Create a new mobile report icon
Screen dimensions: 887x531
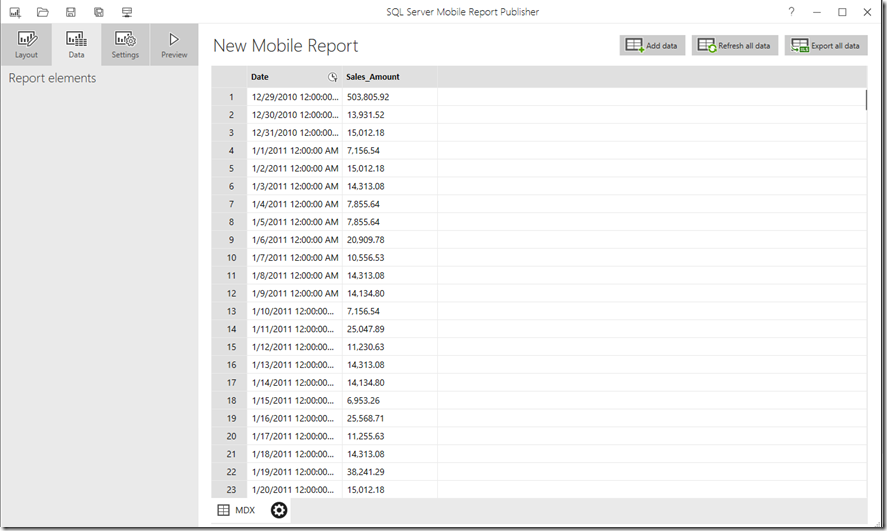(15, 12)
